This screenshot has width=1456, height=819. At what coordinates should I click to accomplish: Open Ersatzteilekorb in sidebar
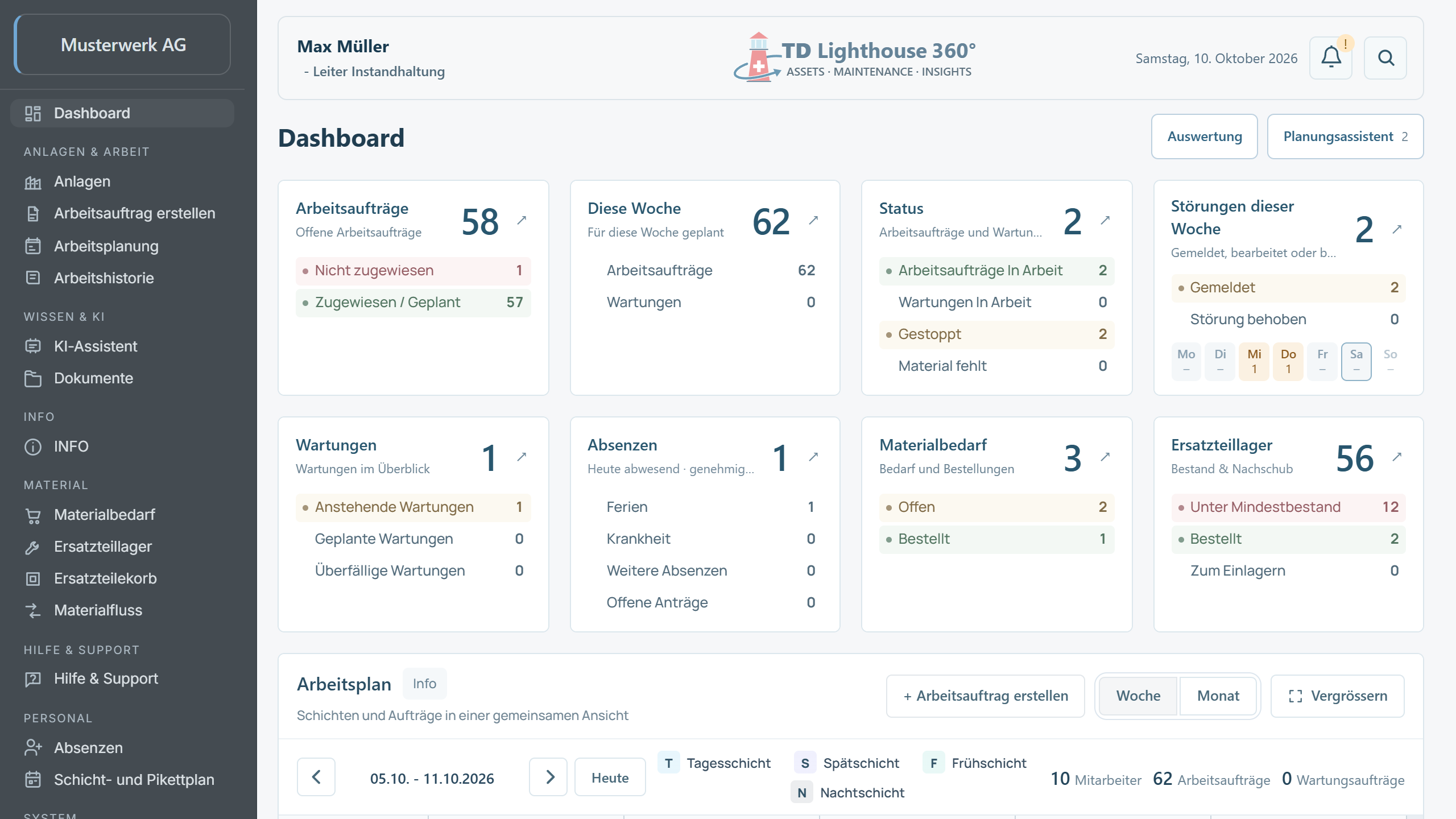tap(122, 578)
